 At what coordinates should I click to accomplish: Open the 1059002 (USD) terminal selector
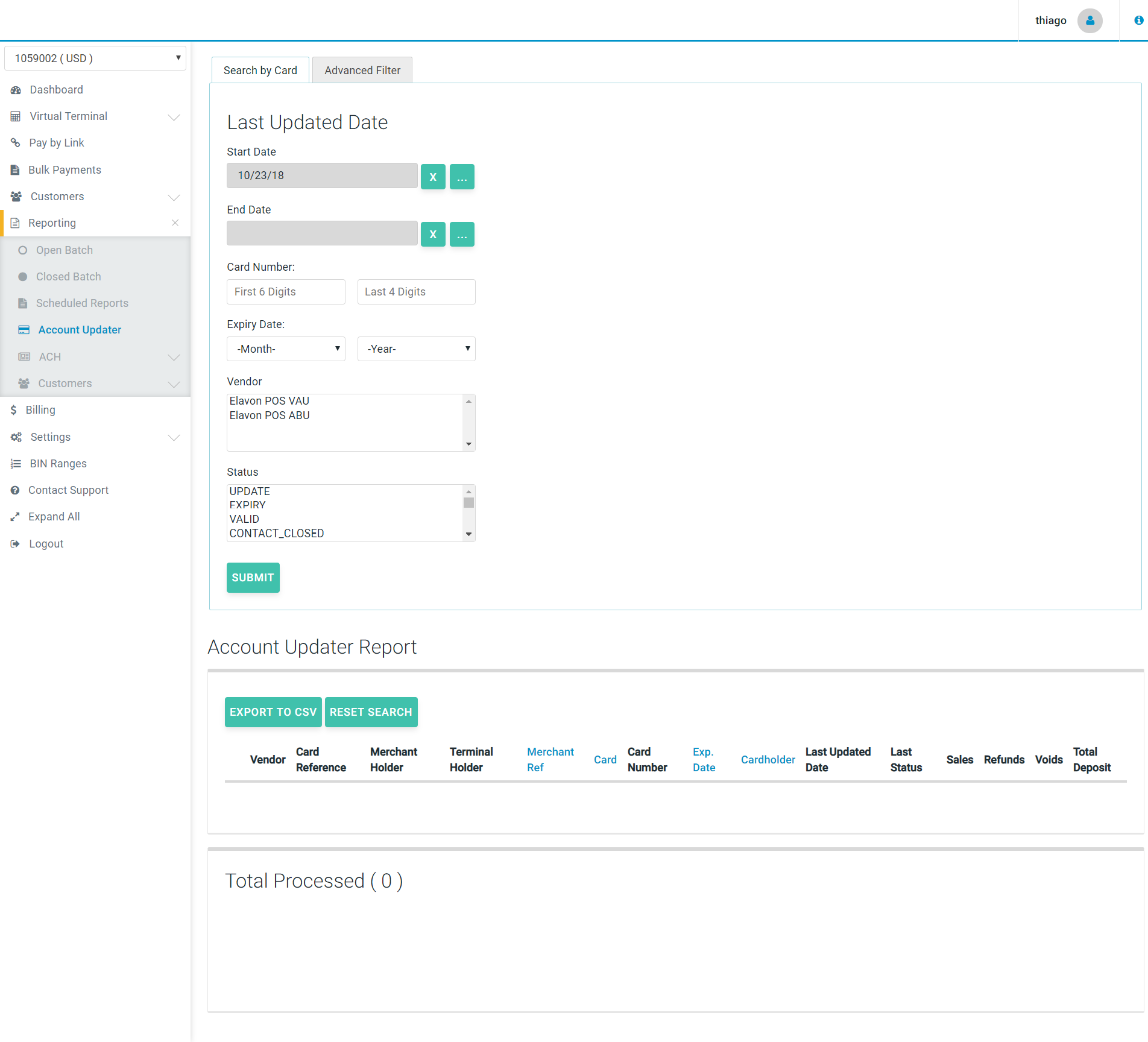pyautogui.click(x=95, y=58)
